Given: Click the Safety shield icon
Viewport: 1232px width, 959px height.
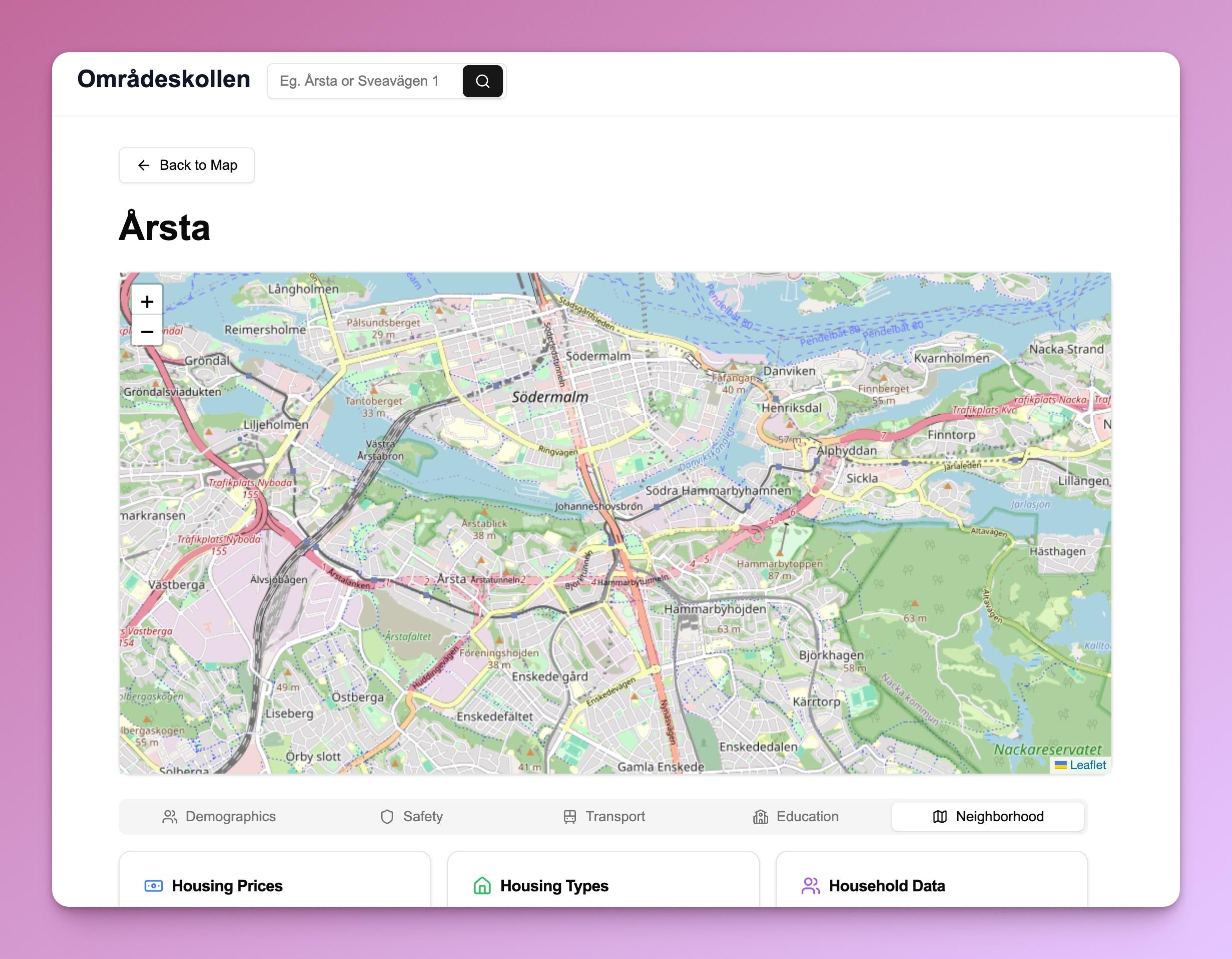Looking at the screenshot, I should (x=387, y=817).
